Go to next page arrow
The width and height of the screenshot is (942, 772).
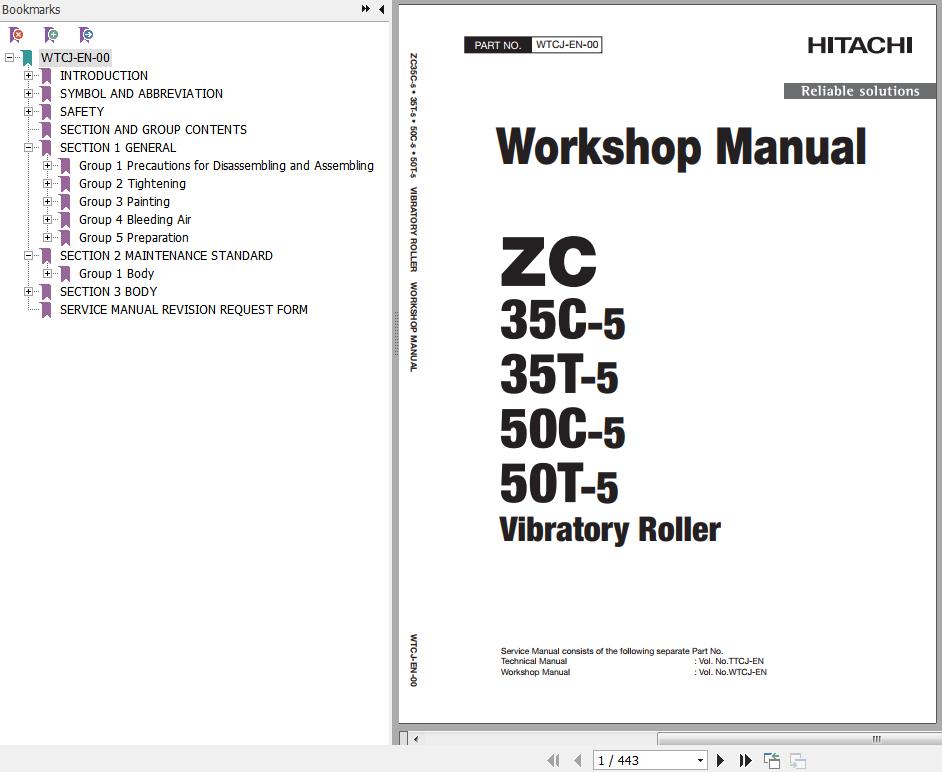coord(720,761)
